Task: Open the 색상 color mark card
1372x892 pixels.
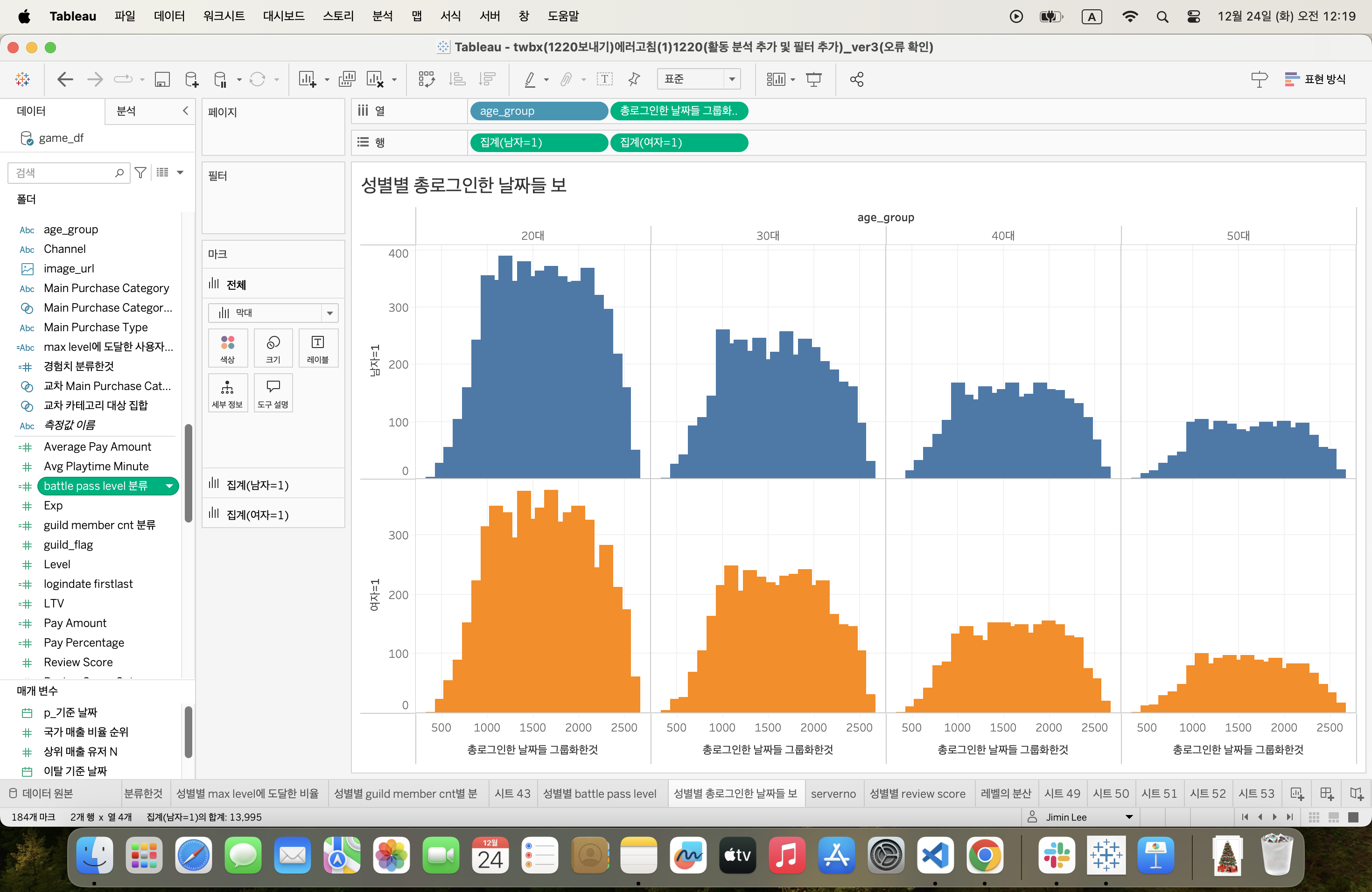Action: [228, 348]
